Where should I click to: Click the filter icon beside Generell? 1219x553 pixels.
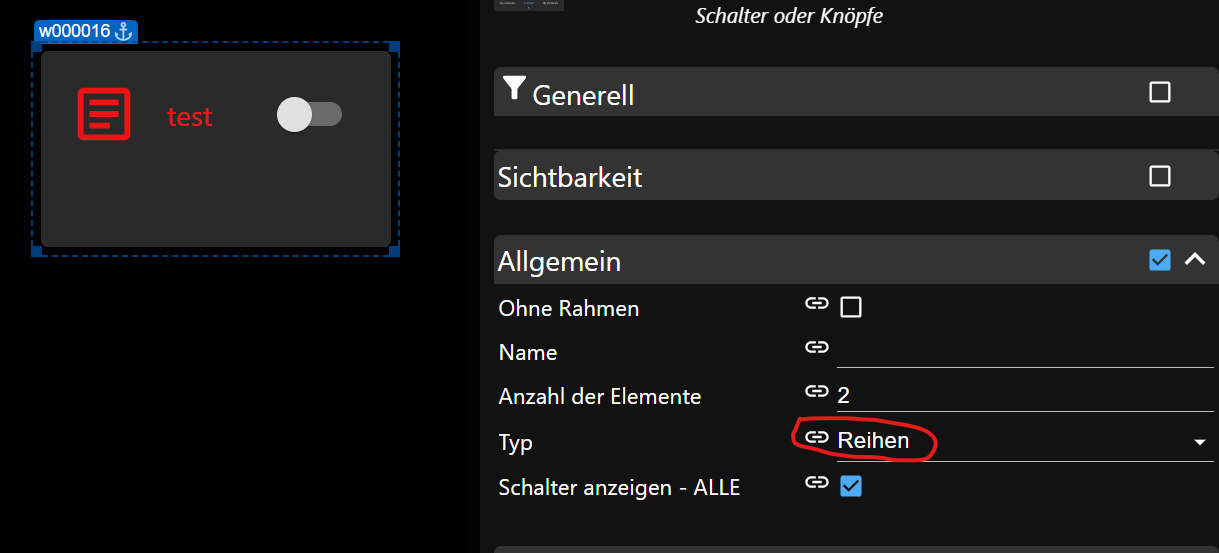pyautogui.click(x=514, y=89)
